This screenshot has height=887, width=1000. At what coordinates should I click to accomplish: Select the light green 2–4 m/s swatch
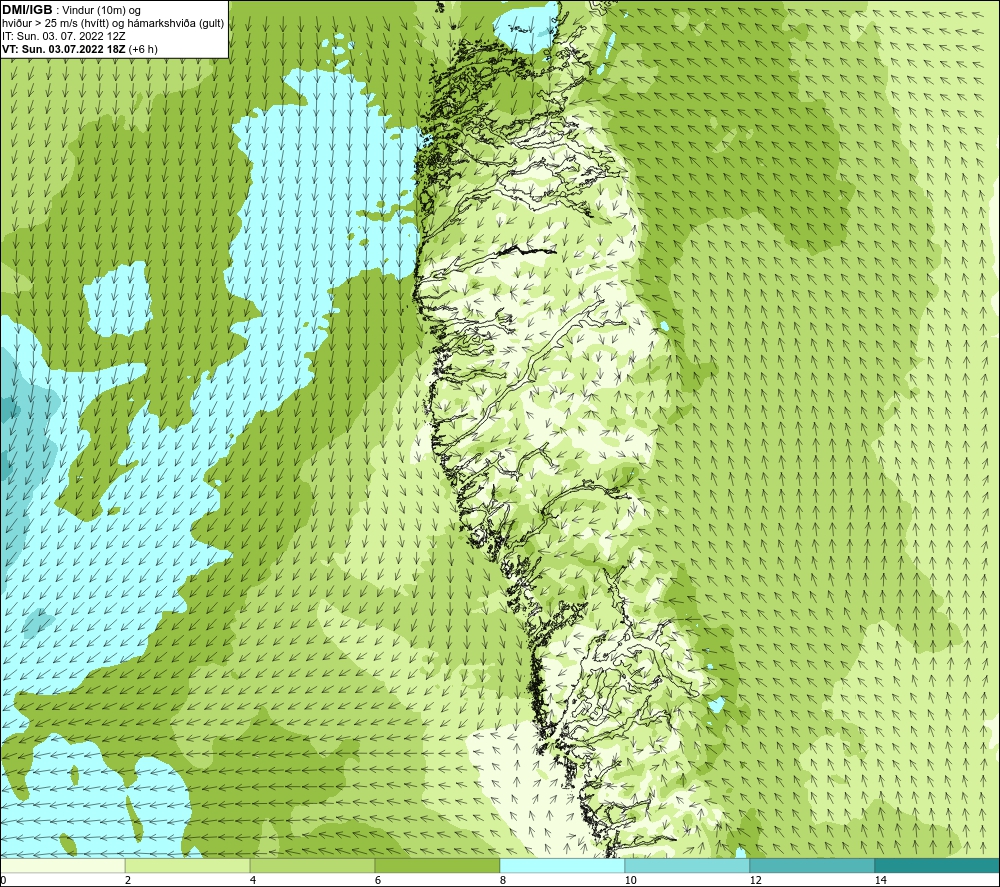pos(188,865)
